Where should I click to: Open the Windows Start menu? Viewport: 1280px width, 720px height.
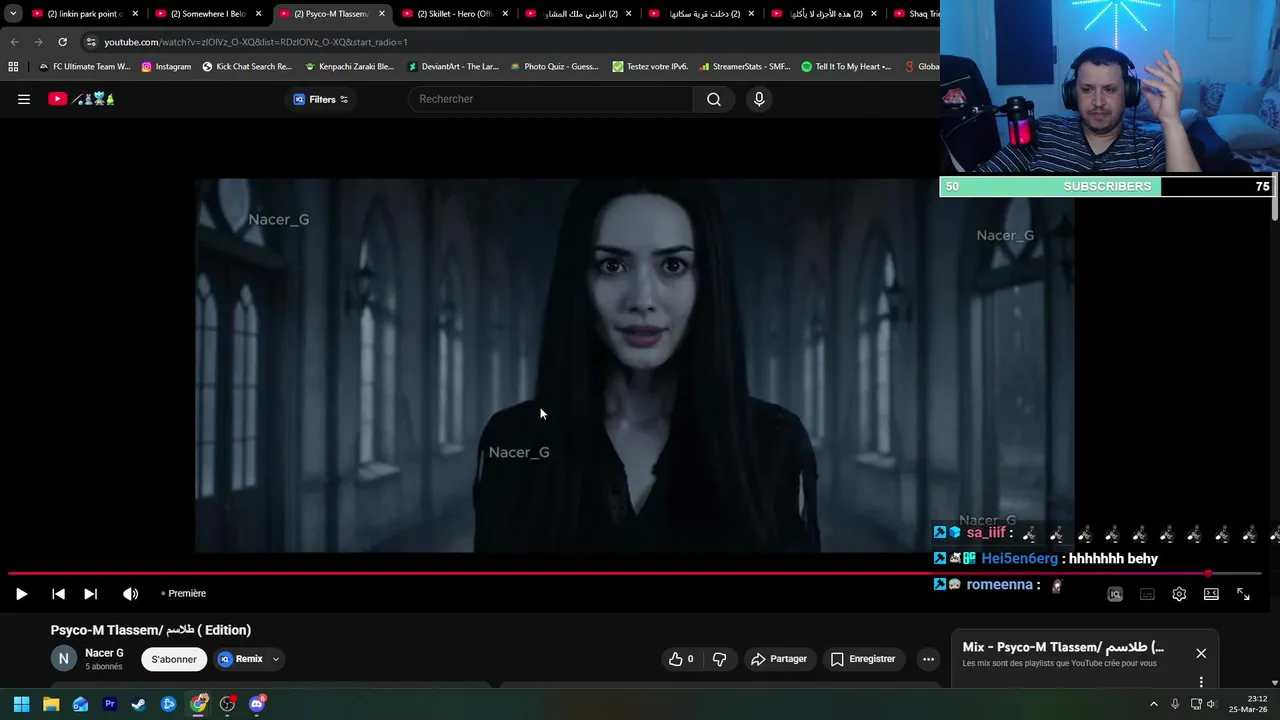pyautogui.click(x=21, y=704)
